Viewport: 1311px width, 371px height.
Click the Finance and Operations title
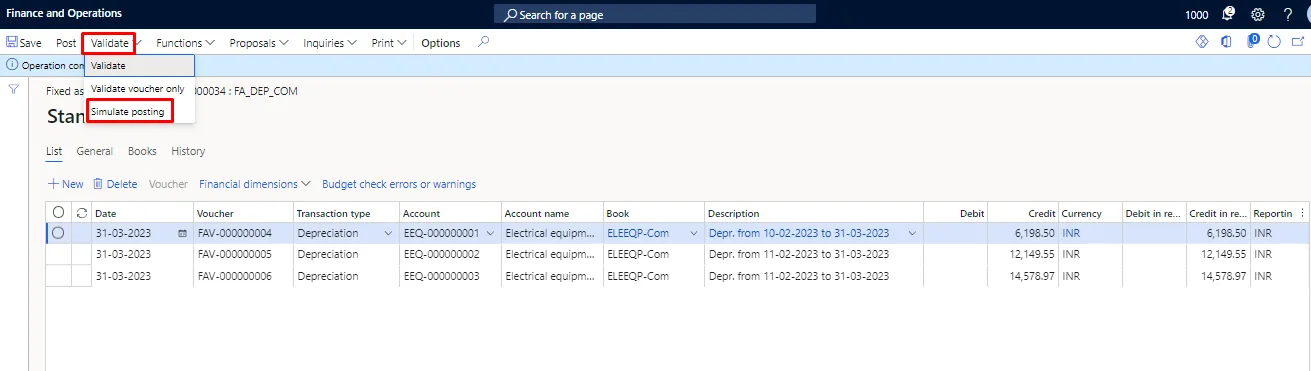point(65,14)
